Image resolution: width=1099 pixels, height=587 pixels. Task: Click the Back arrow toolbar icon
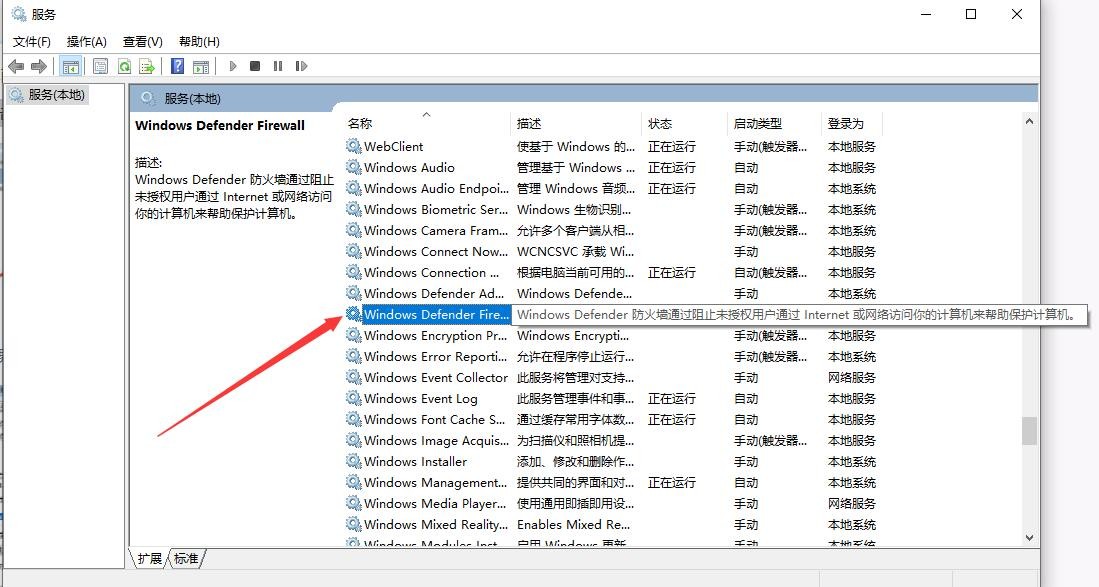click(15, 67)
